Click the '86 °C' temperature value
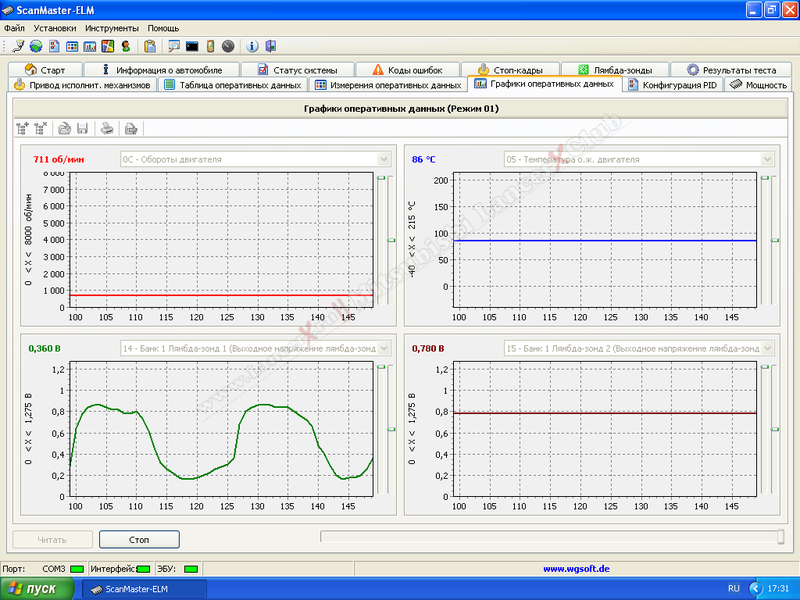This screenshot has height=600, width=800. 423,159
